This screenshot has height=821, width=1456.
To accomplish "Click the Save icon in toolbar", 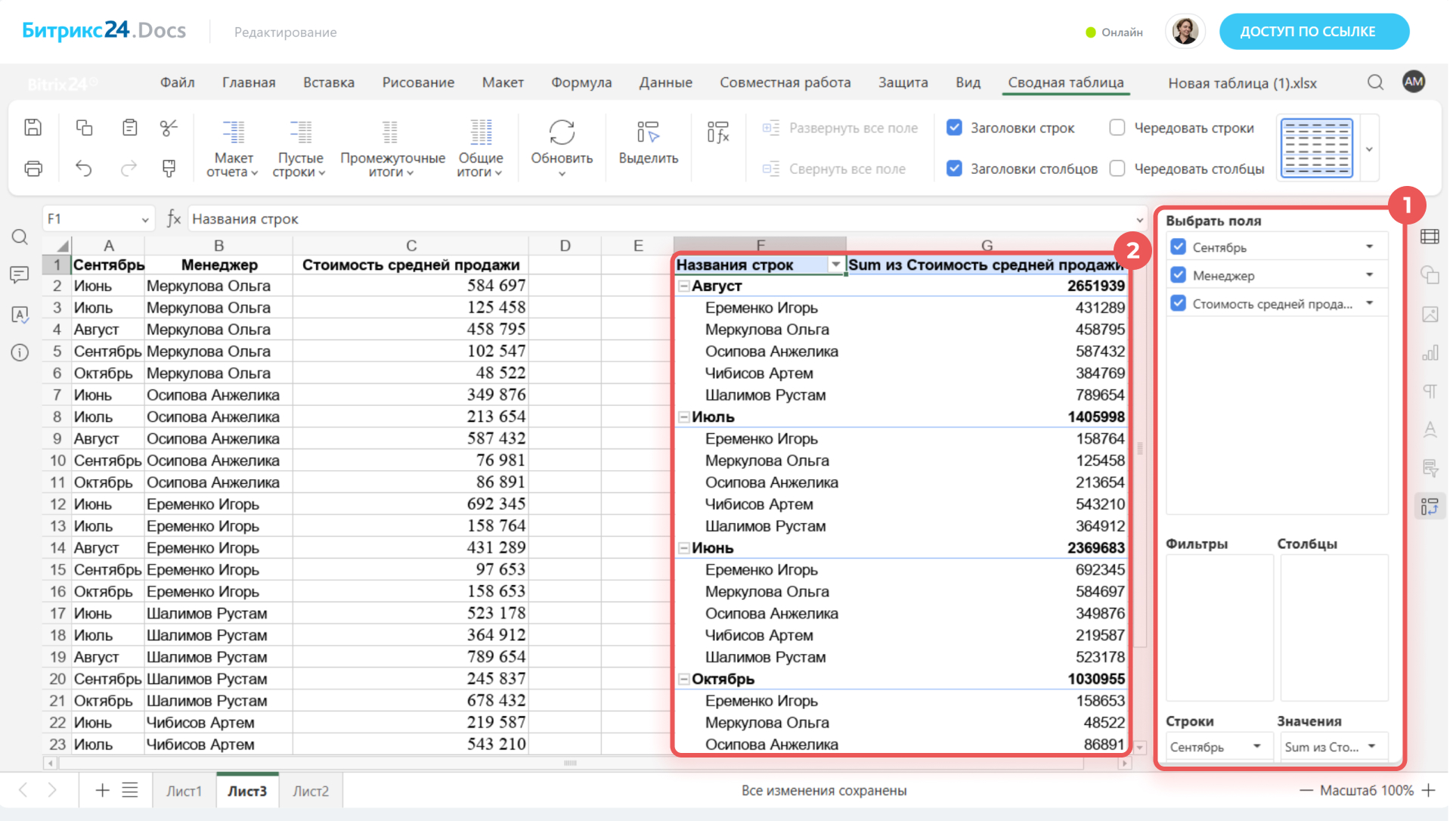I will [x=33, y=128].
